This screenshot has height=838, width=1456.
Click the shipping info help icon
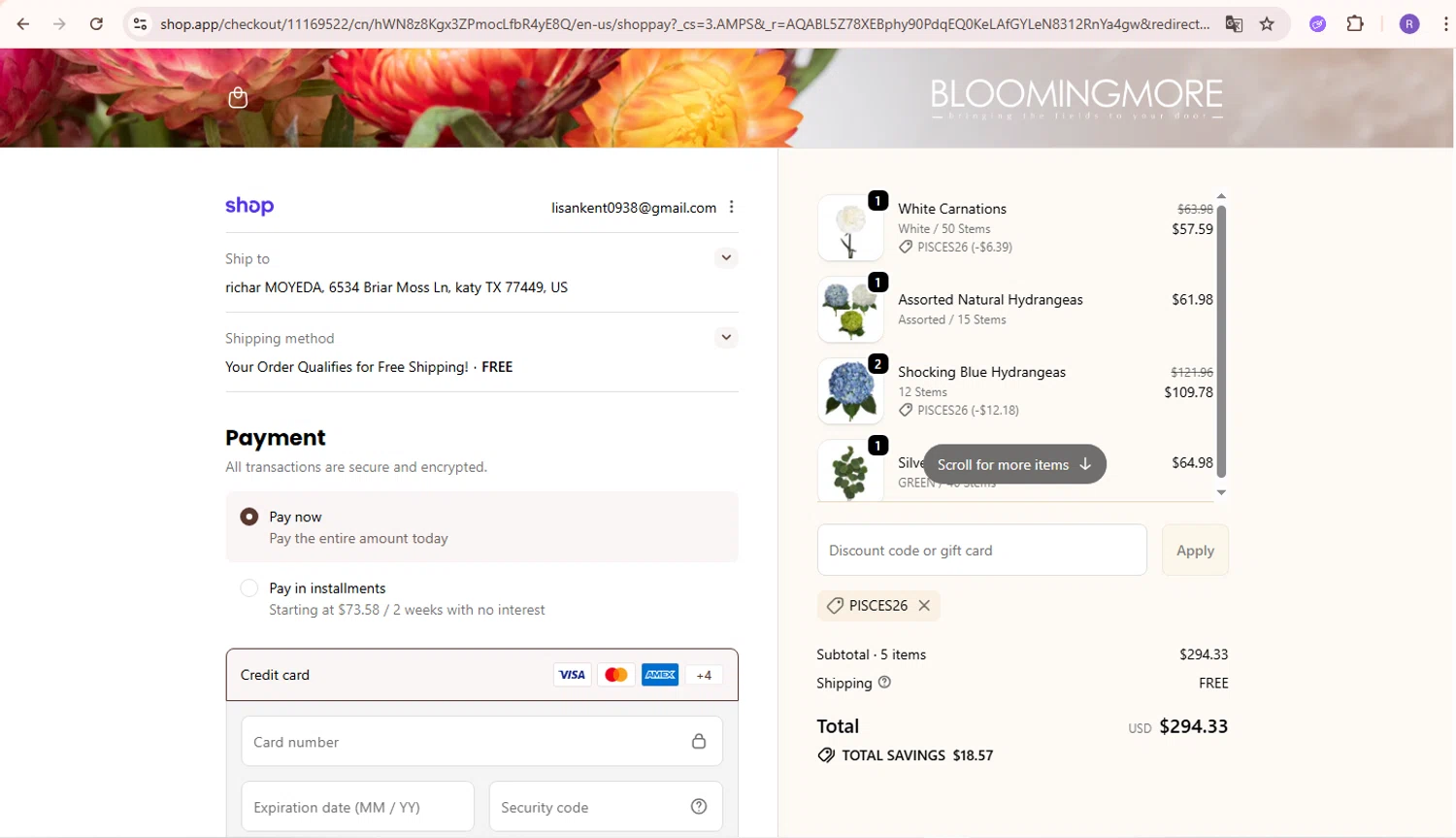pyautogui.click(x=884, y=682)
